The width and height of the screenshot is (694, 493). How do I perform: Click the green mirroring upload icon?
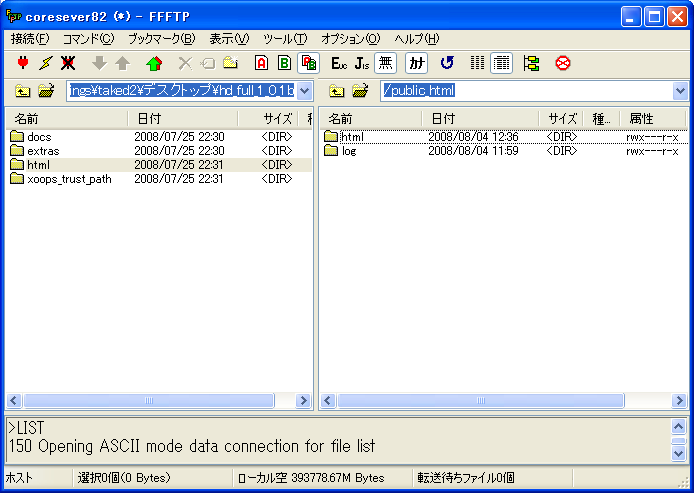tap(153, 63)
